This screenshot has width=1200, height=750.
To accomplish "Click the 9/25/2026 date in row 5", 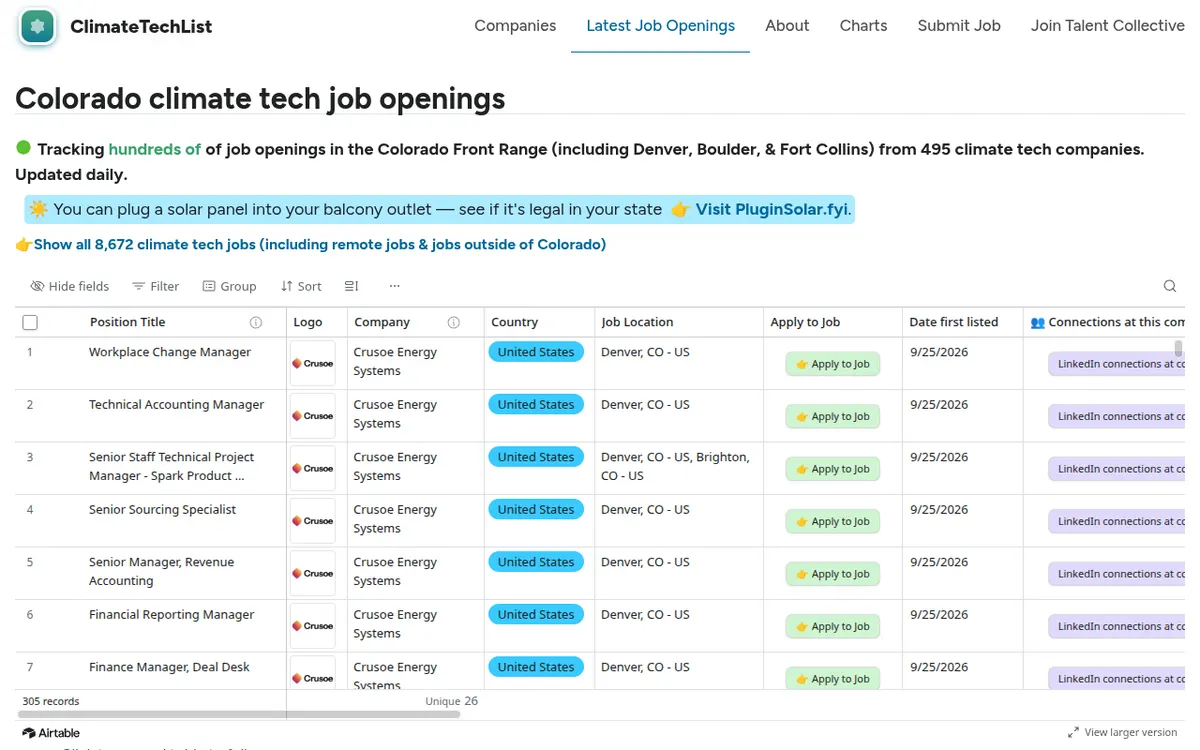I will 939,562.
